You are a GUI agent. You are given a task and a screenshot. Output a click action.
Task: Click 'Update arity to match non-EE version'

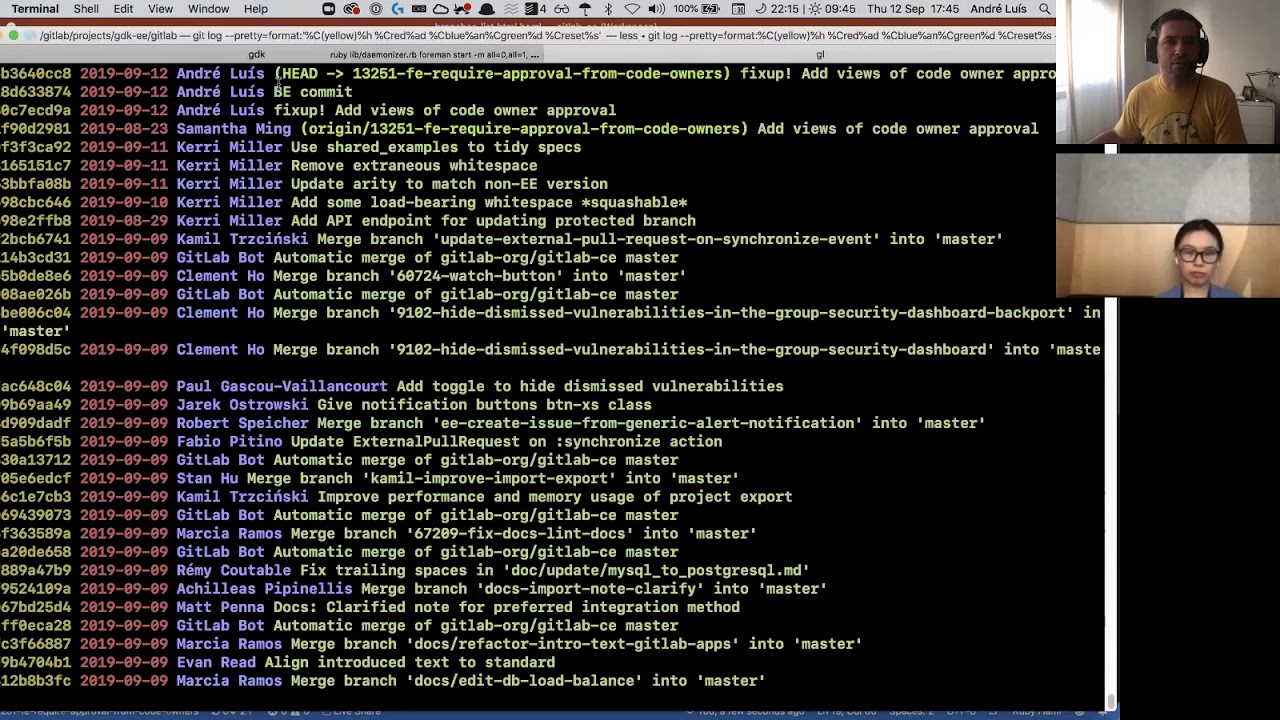click(449, 184)
